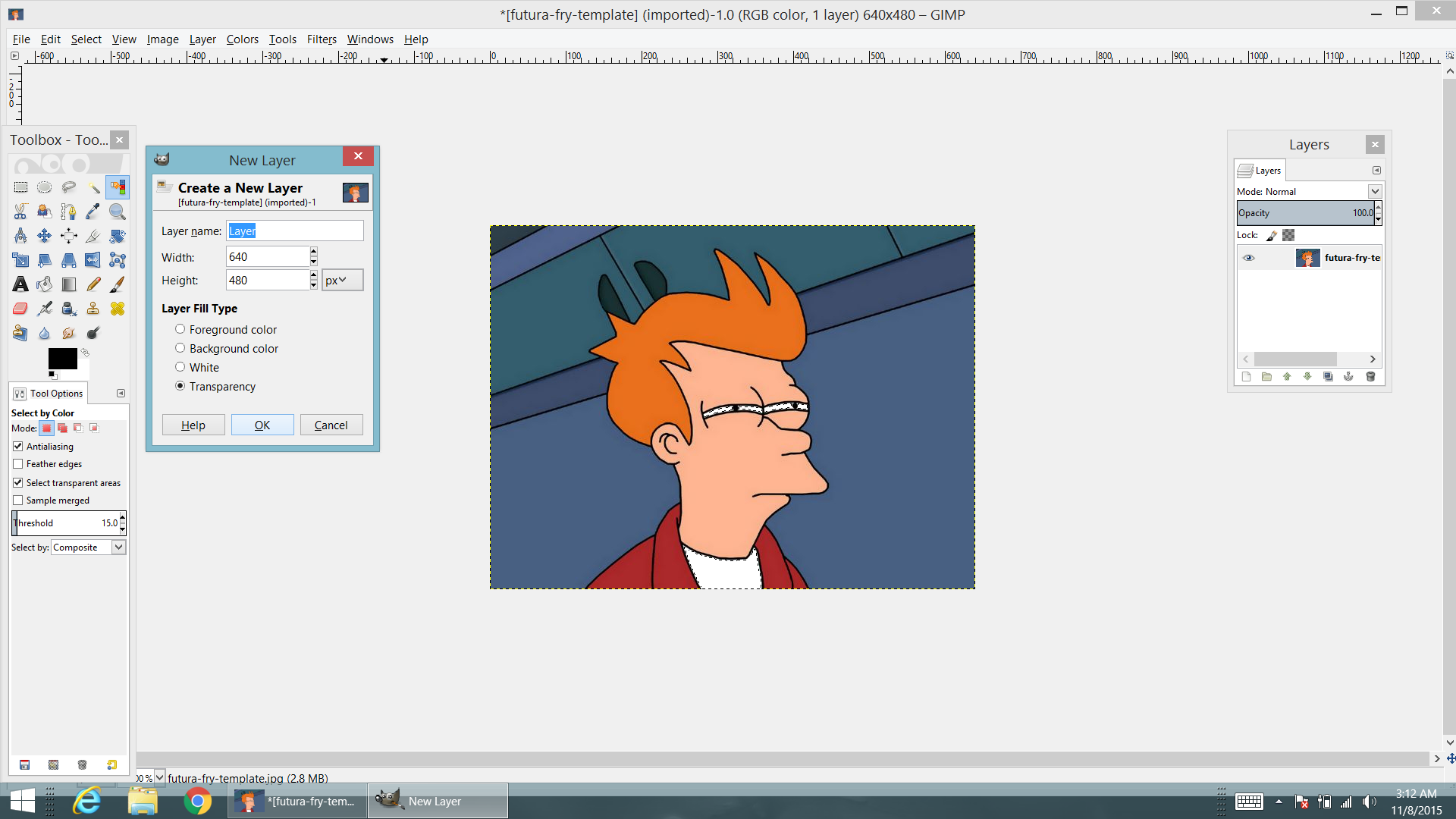The width and height of the screenshot is (1456, 819).
Task: Select the Move tool
Action: (45, 236)
